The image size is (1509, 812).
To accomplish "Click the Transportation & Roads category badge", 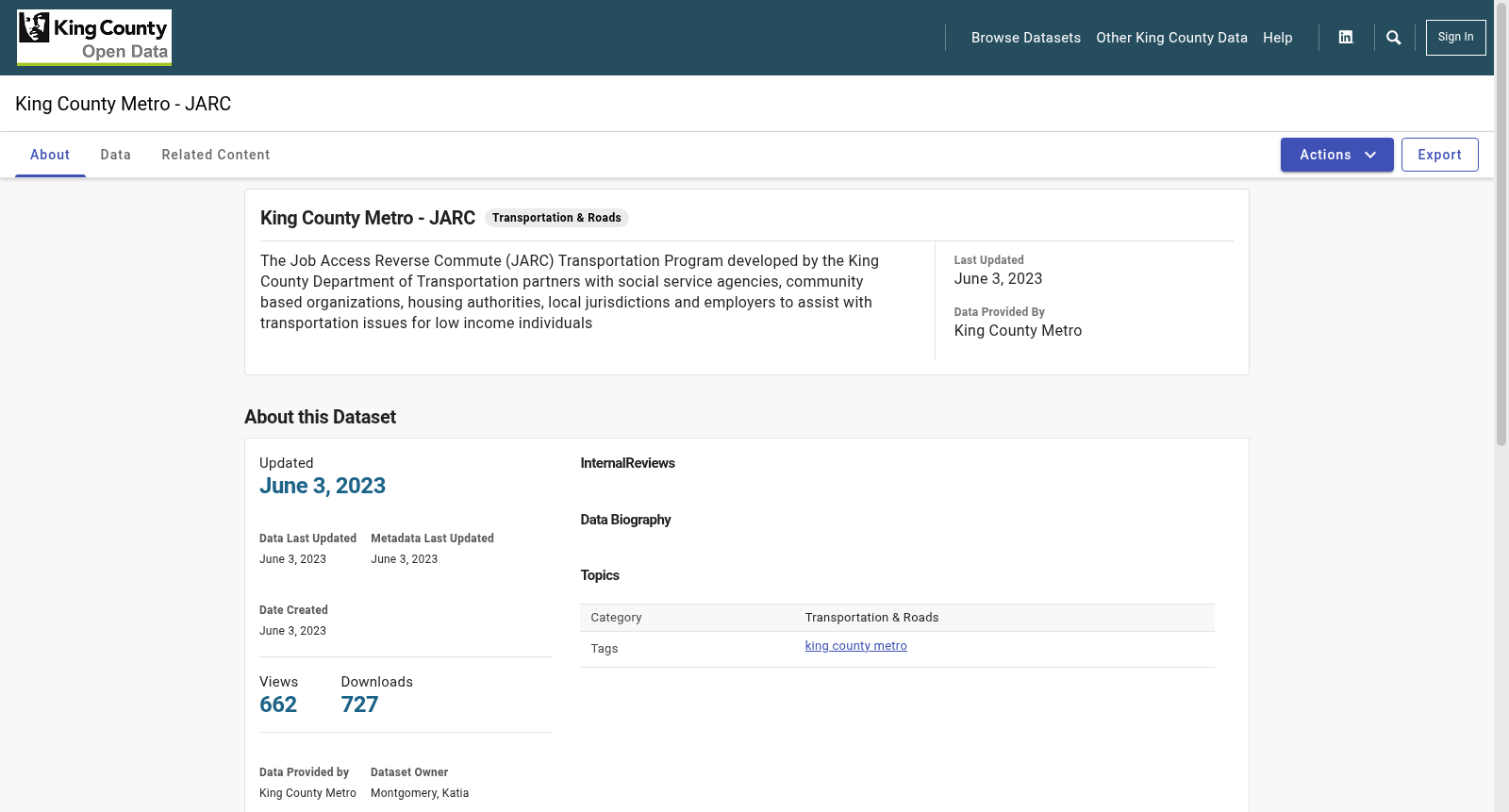I will coord(556,218).
